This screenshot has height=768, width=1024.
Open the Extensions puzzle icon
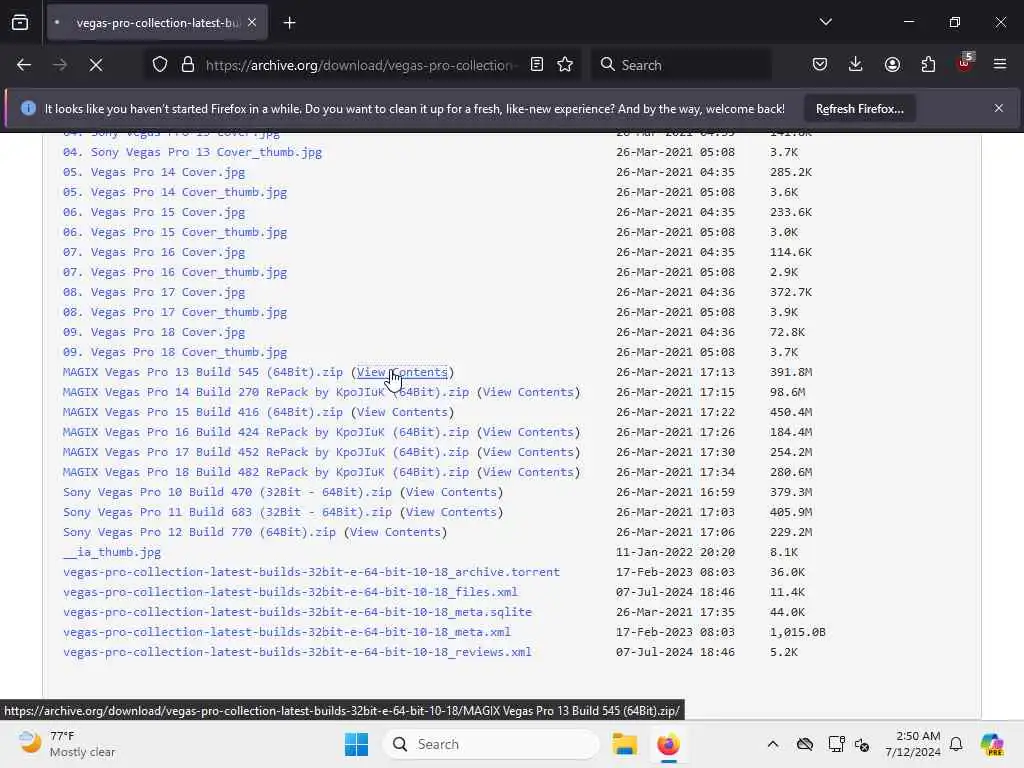coord(928,65)
